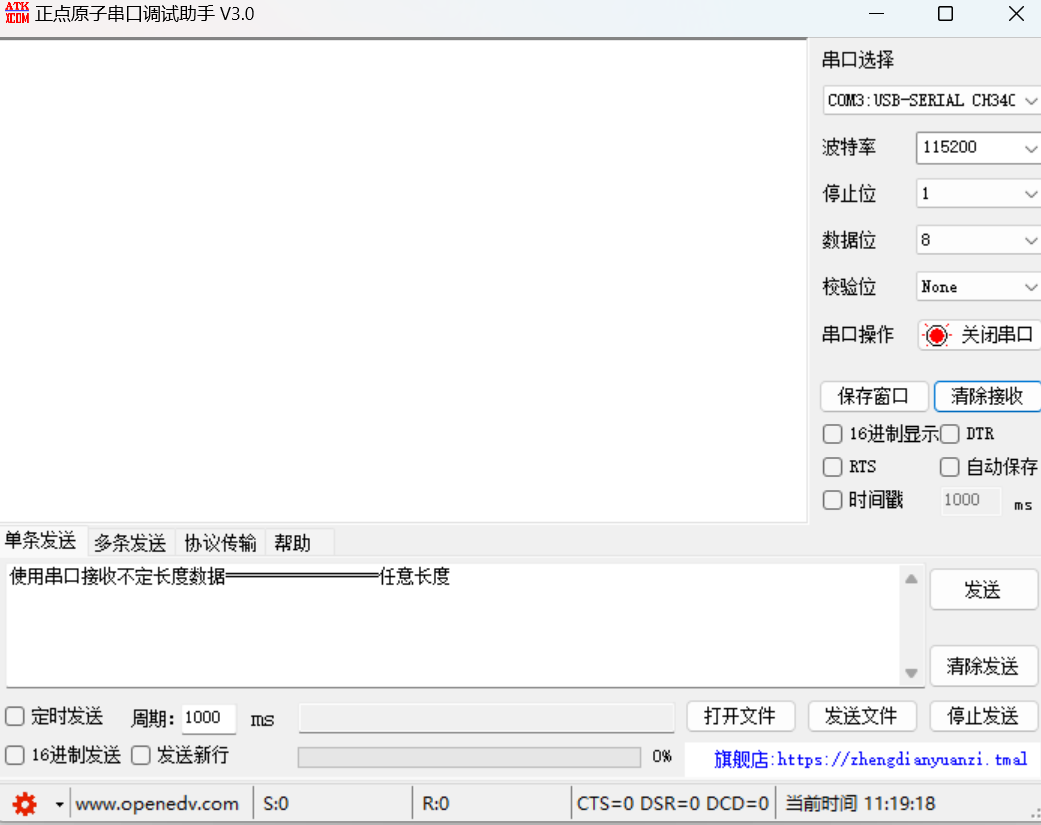Open the 协议传输 tab
The image size is (1041, 825).
(220, 543)
